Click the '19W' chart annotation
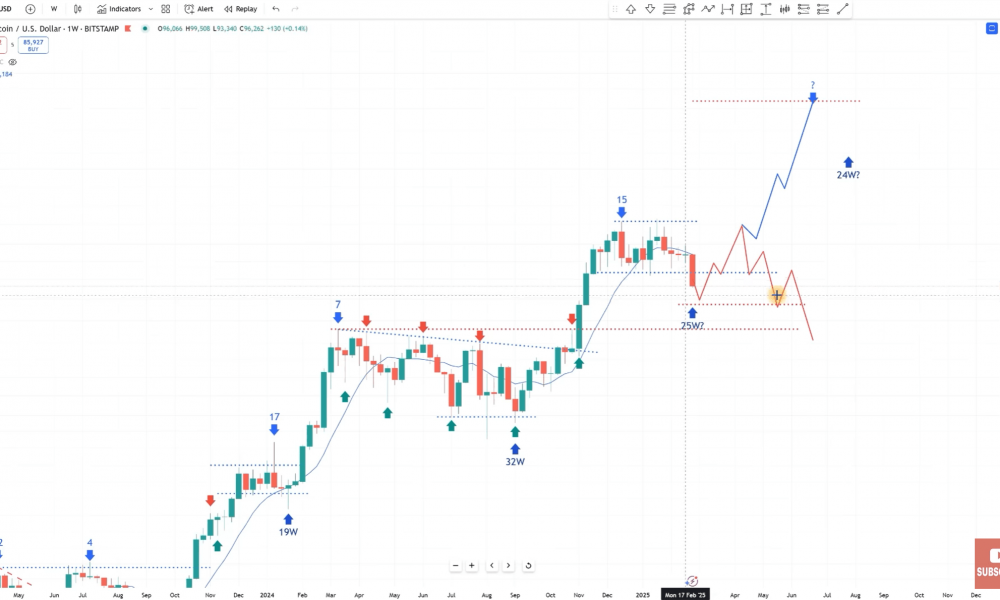The width and height of the screenshot is (1000, 600). pyautogui.click(x=288, y=532)
